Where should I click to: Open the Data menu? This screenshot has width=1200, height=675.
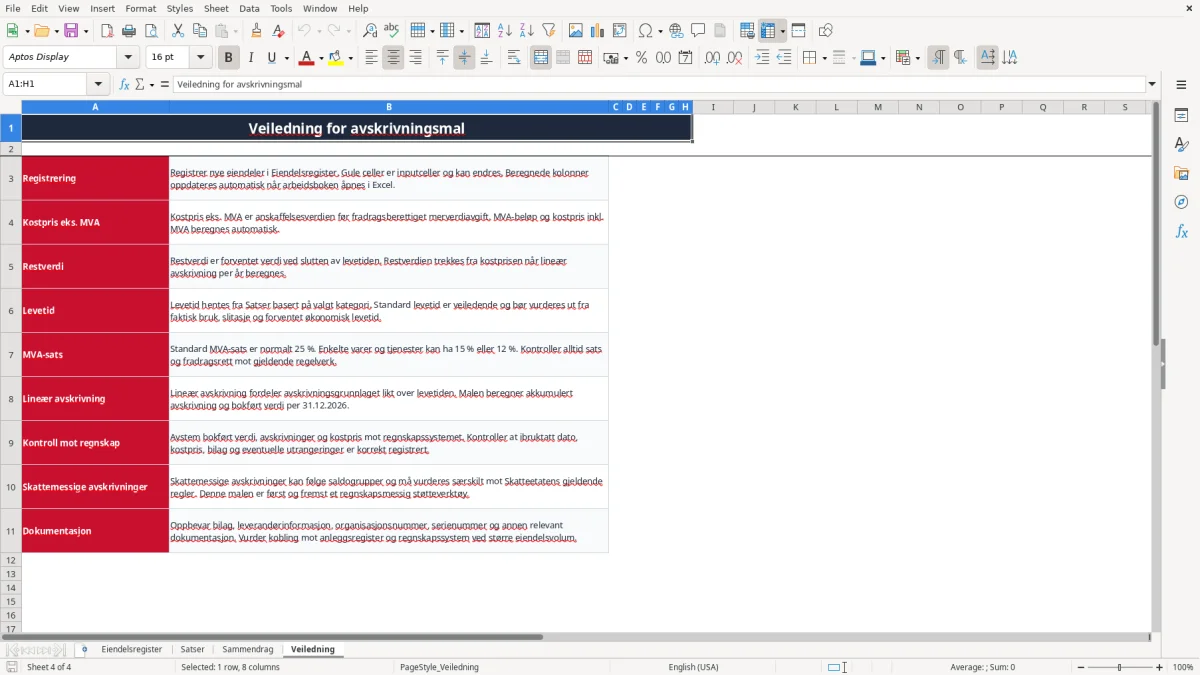249,8
